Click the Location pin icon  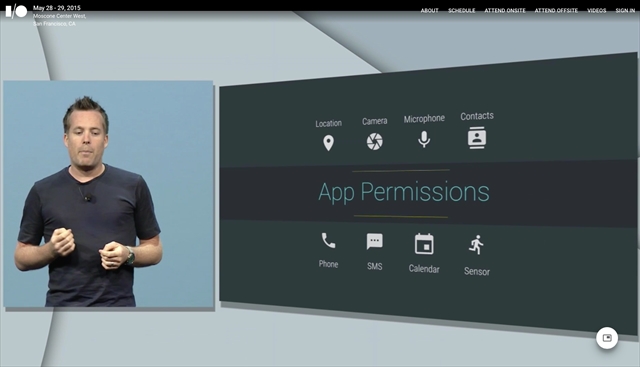click(x=328, y=143)
